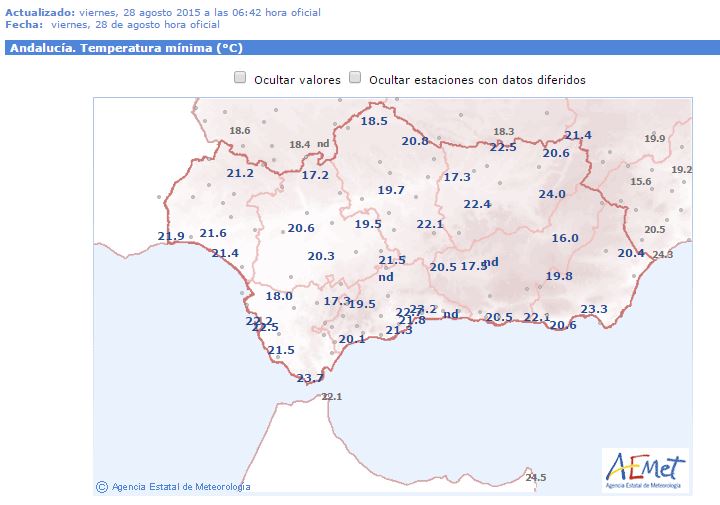The height and width of the screenshot is (505, 720).
Task: Select the 21.9 coastal station value
Action: point(171,236)
